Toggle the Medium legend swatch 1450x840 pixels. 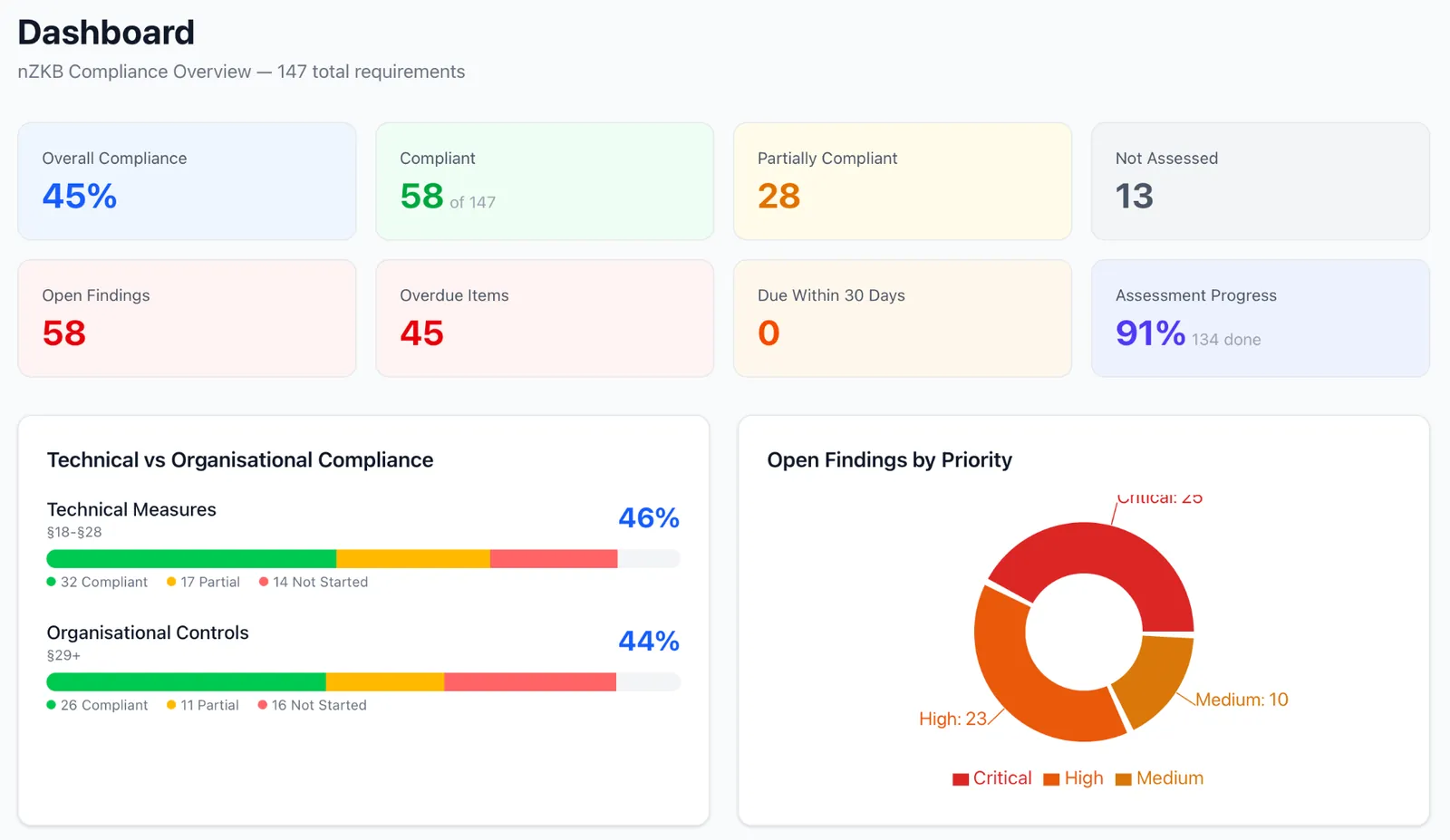coord(1124,779)
